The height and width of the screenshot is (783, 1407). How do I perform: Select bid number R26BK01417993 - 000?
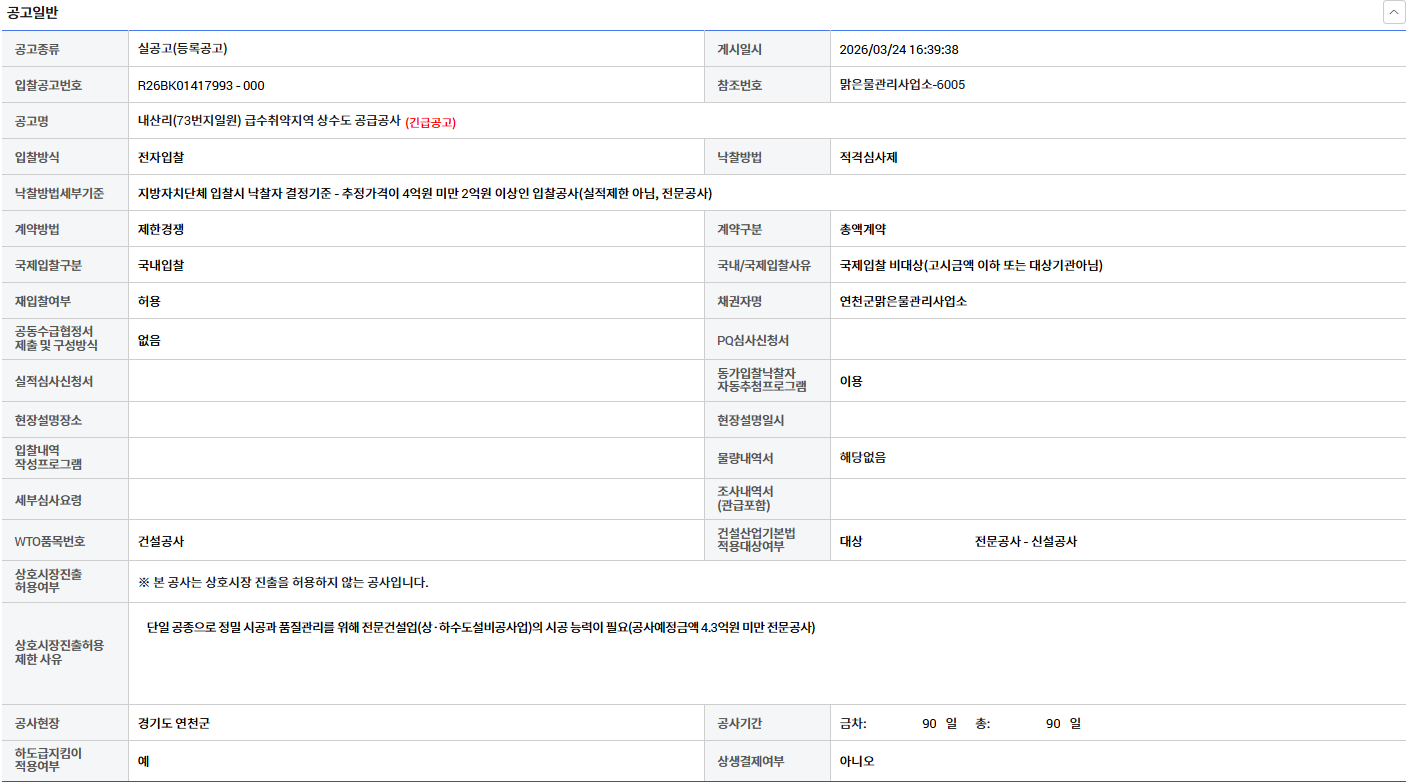[201, 85]
